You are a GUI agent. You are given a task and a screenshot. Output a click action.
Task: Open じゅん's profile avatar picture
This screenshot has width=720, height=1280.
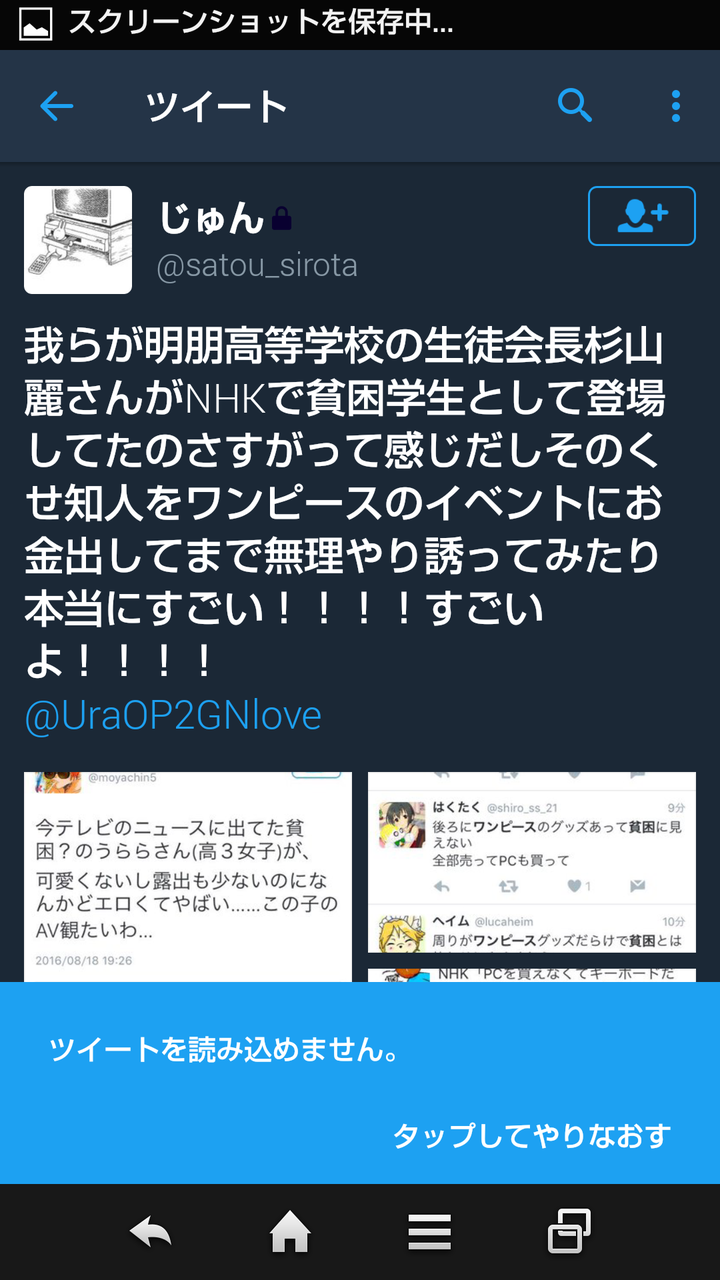pyautogui.click(x=78, y=240)
